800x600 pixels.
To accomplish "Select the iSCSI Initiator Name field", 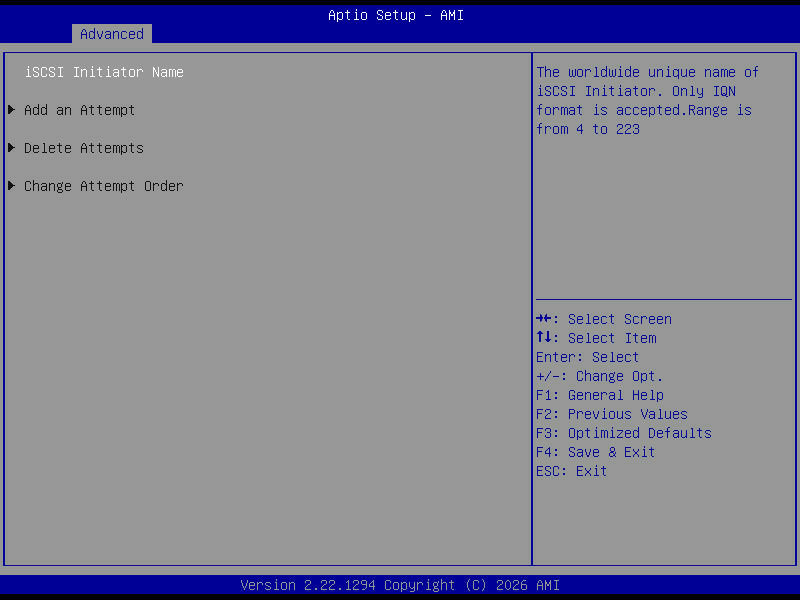I will (104, 72).
